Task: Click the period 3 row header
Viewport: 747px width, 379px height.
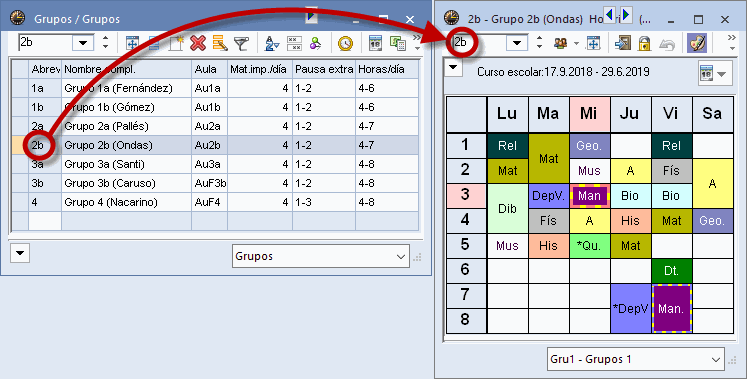Action: point(466,196)
